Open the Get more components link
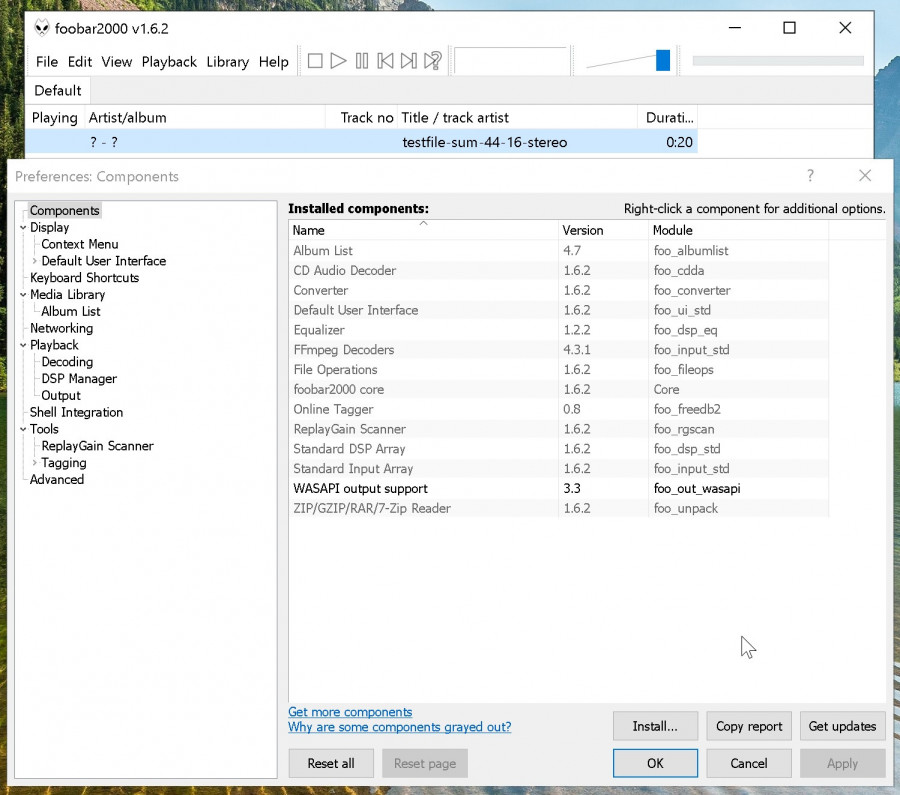 pos(350,712)
